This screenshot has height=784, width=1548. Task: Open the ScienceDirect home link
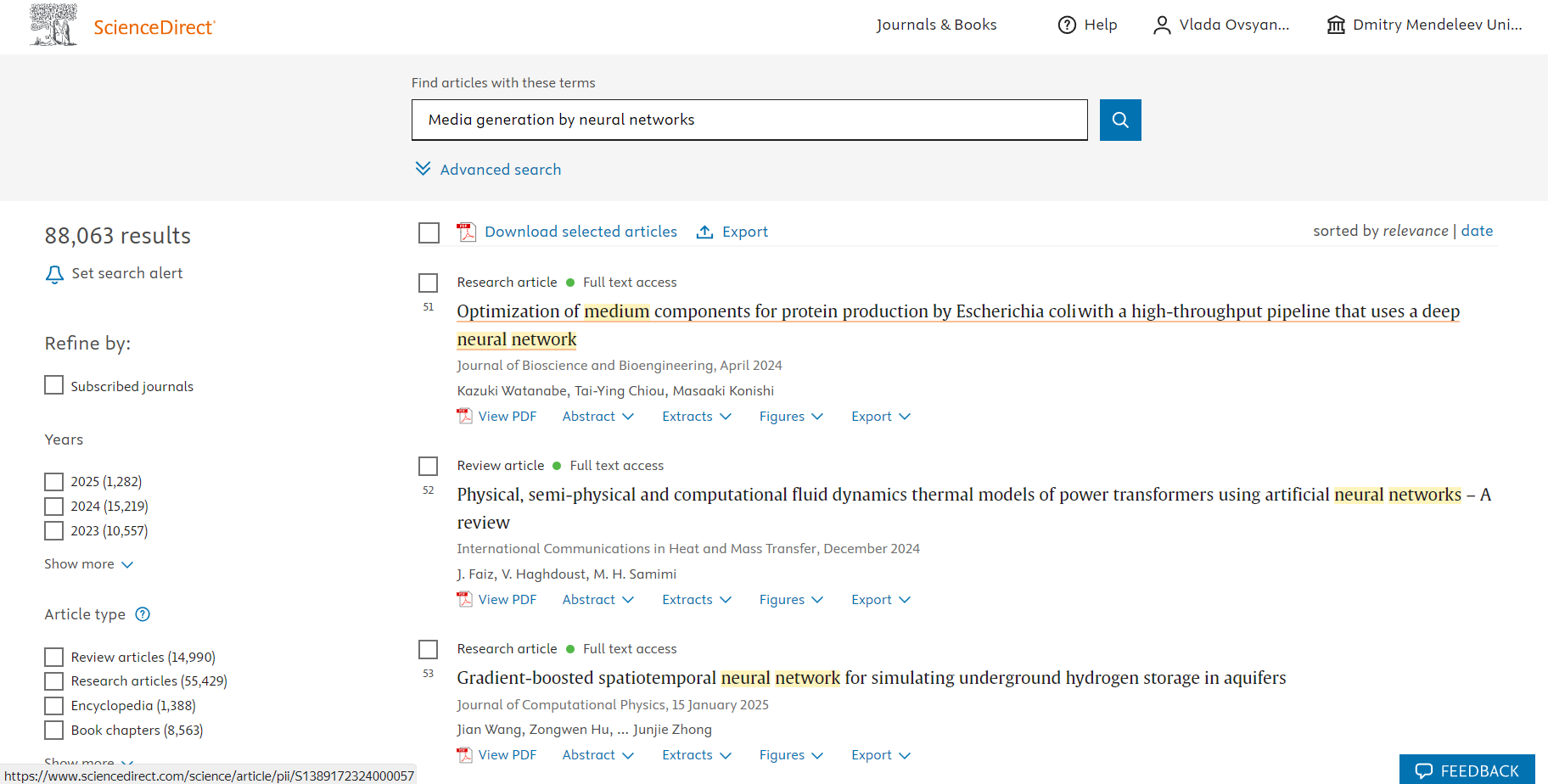[x=154, y=27]
